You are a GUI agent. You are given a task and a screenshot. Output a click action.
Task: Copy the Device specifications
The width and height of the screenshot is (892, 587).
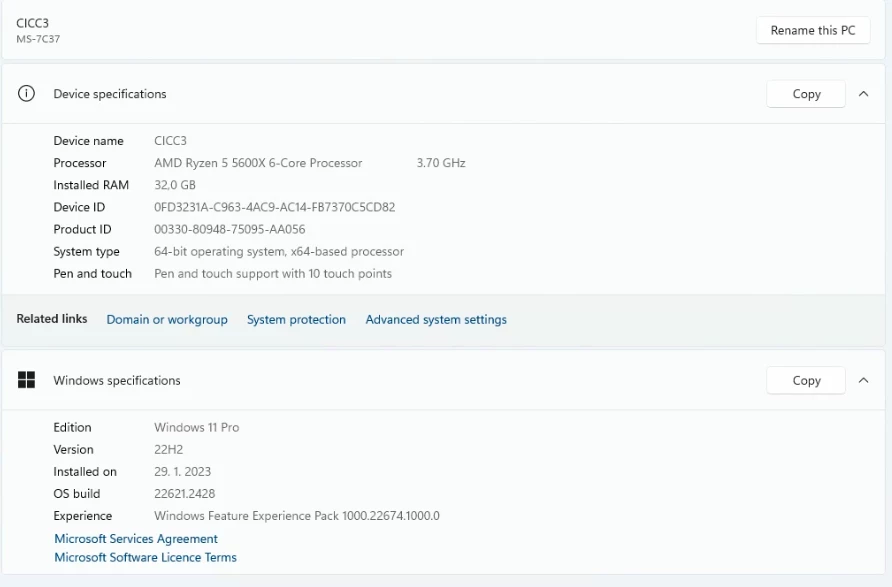click(806, 94)
